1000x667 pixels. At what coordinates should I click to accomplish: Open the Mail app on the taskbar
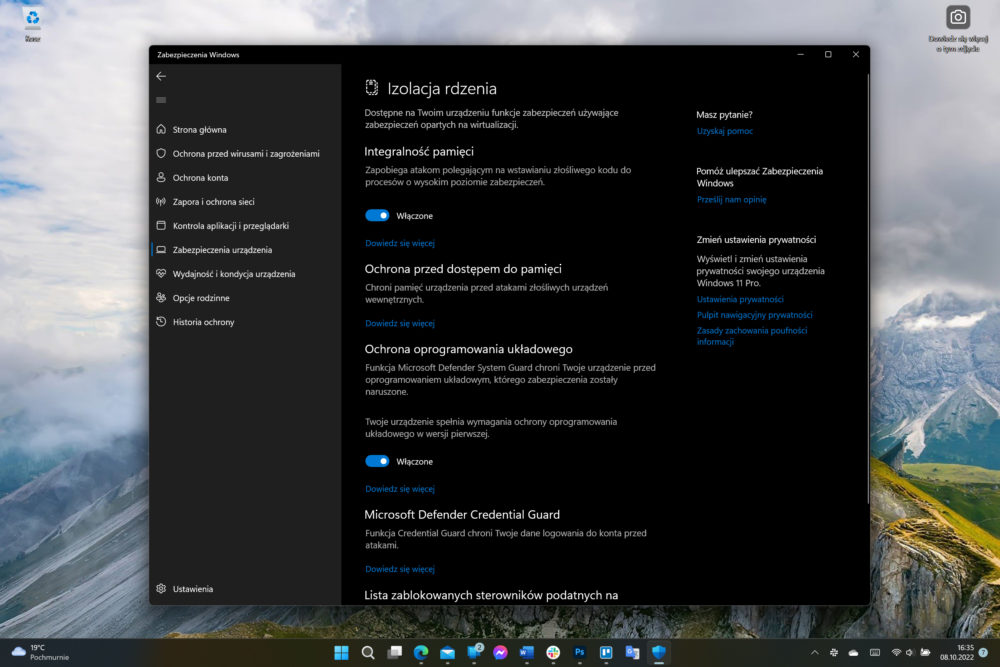point(448,652)
